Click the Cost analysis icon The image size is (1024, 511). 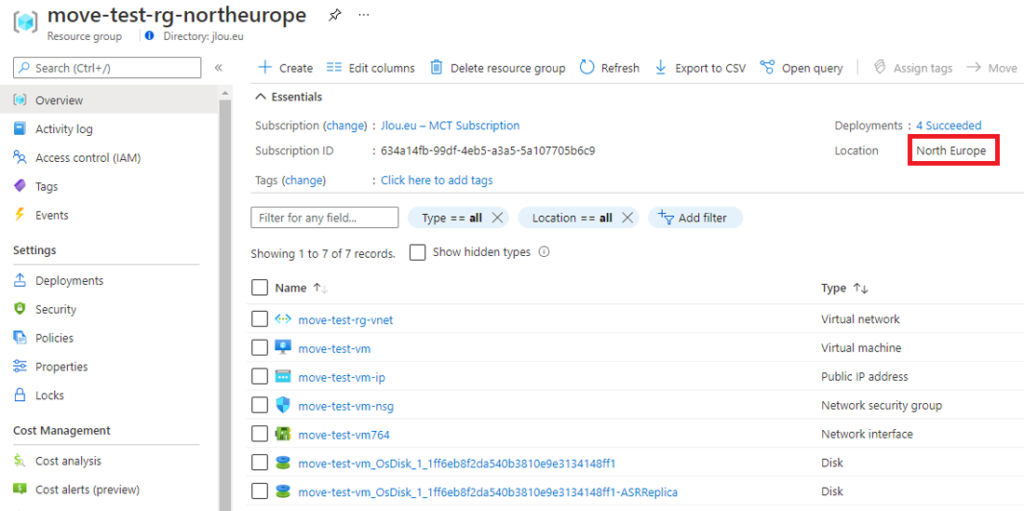pos(20,461)
